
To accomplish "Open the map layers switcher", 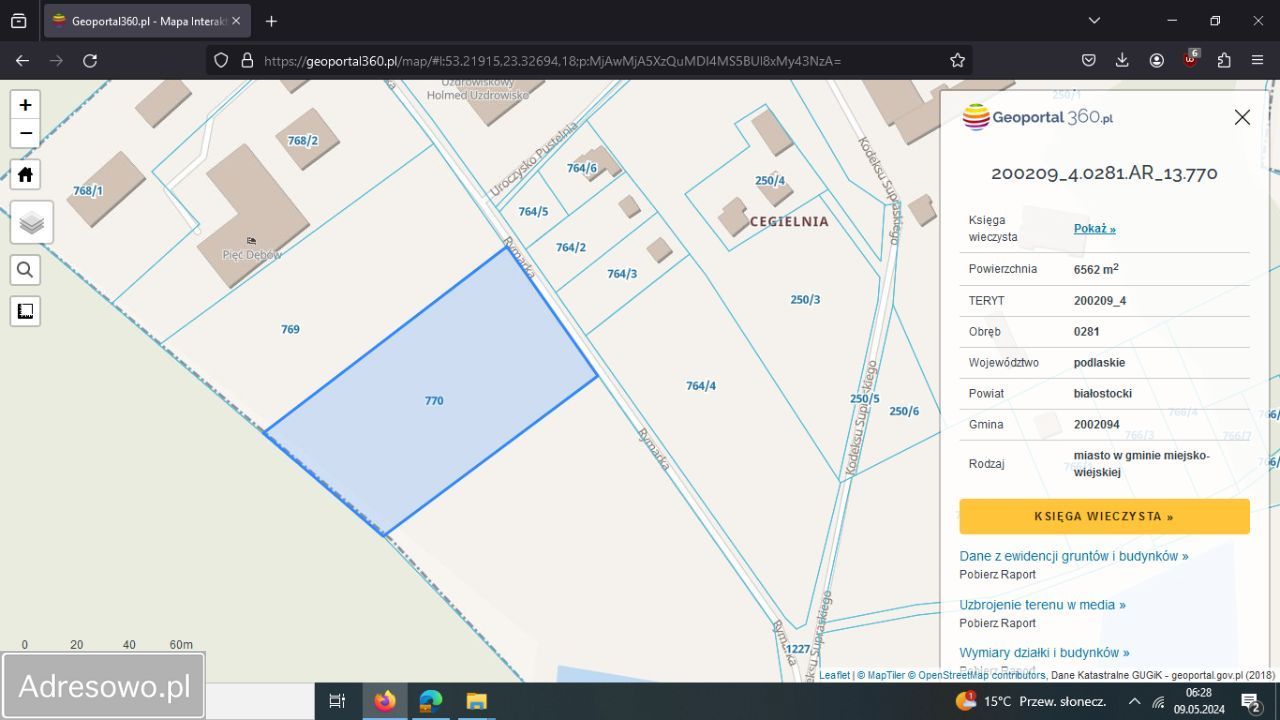I will coord(31,222).
